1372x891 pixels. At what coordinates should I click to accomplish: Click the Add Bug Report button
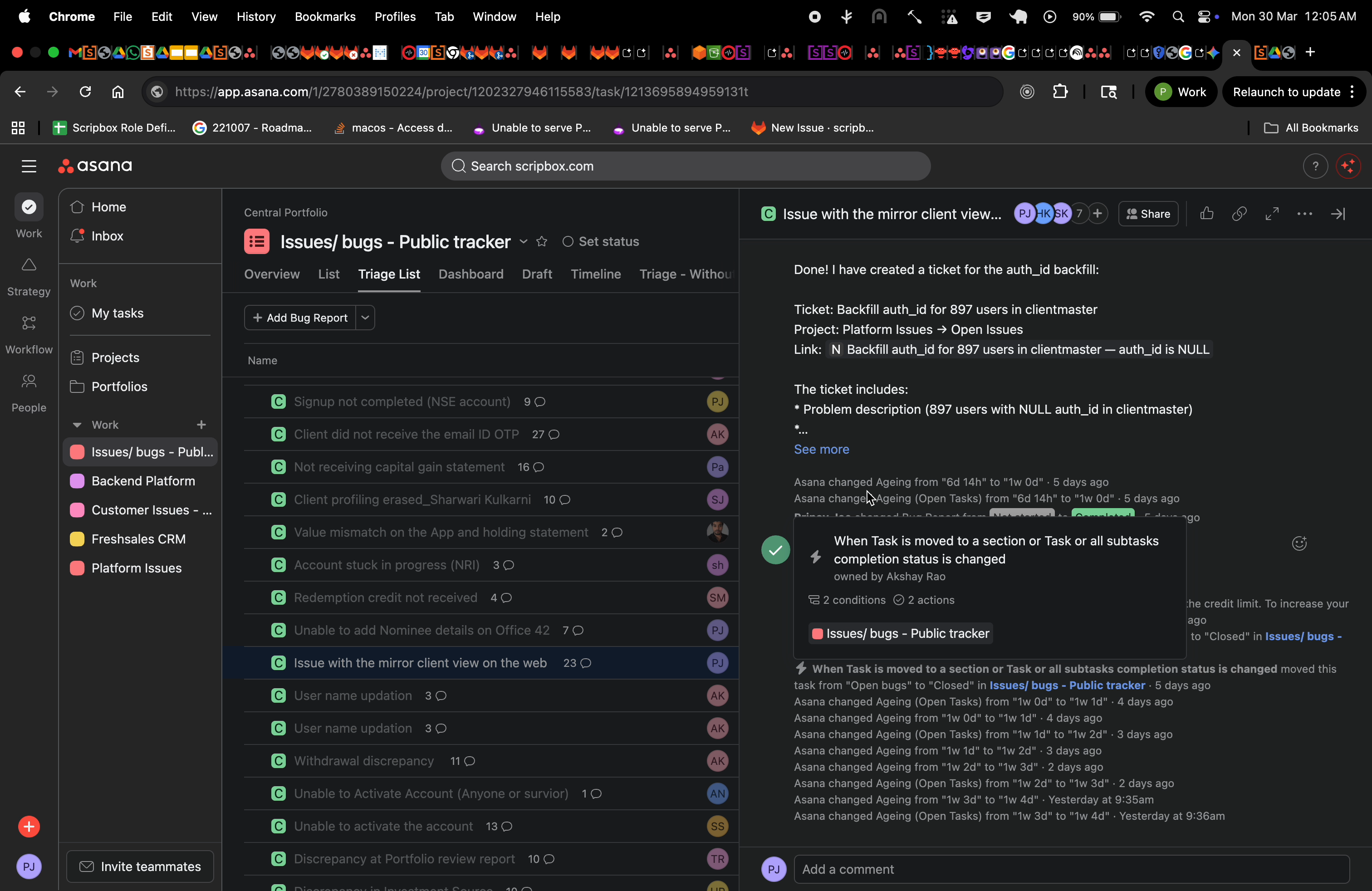[x=300, y=318]
